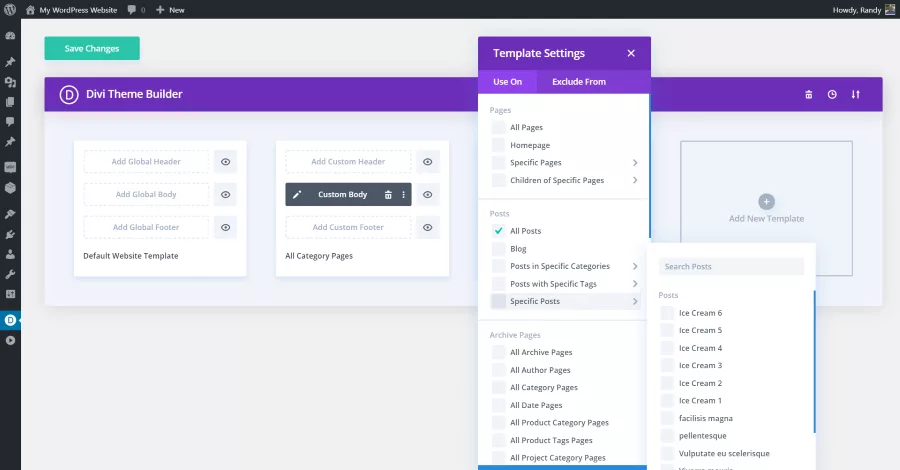The image size is (900, 470).
Task: Open the Users icon in sidebar
Action: pos(10,254)
